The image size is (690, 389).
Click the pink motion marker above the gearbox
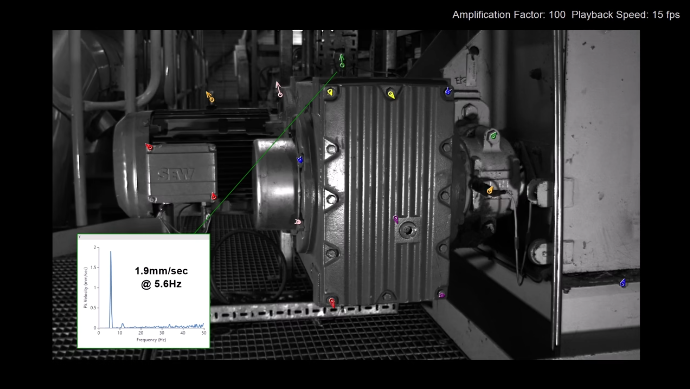[279, 89]
